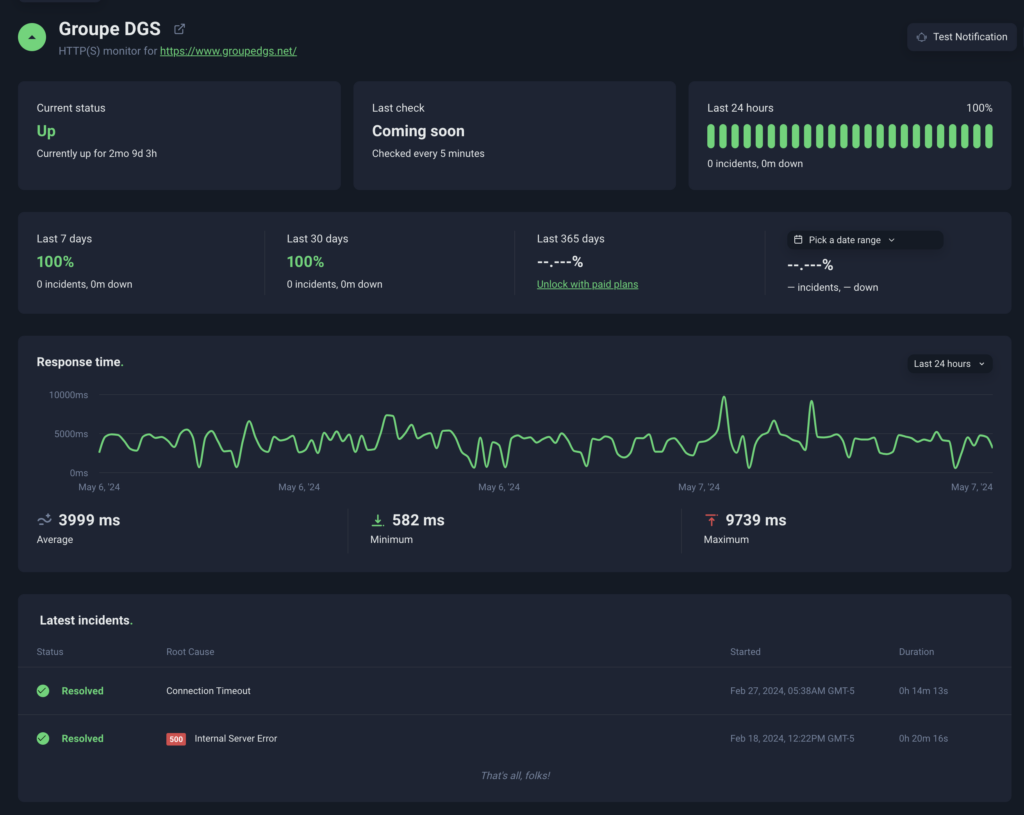1024x815 pixels.
Task: Click the highest peak on response time chart
Action: [724, 398]
